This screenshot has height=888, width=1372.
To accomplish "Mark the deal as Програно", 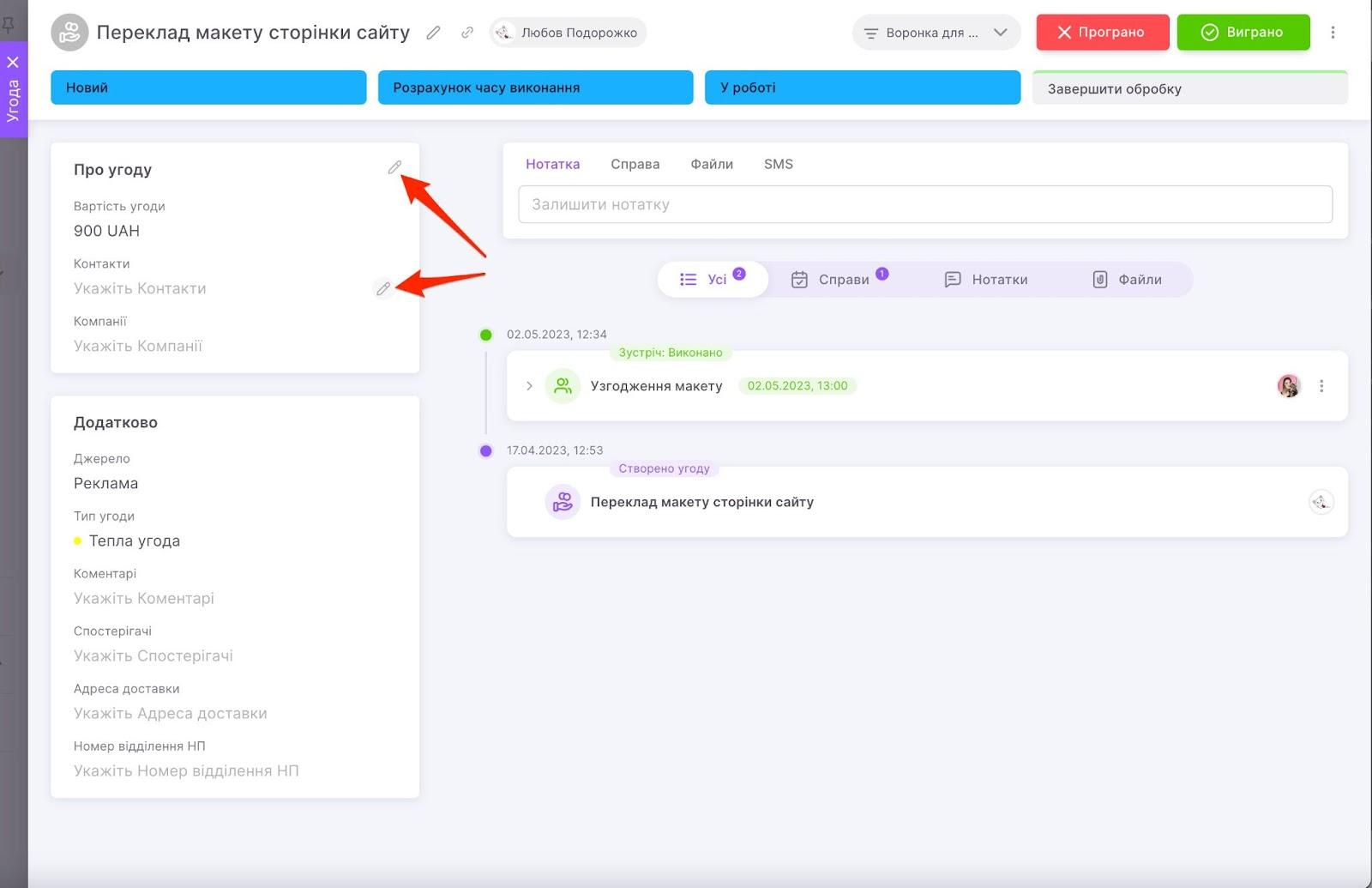I will point(1102,33).
